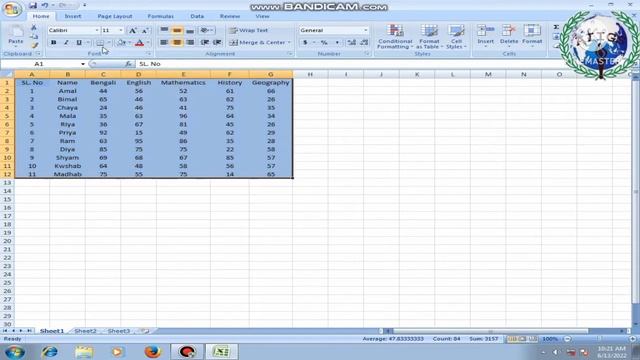
Task: Decrease Decimal places
Action: point(364,42)
